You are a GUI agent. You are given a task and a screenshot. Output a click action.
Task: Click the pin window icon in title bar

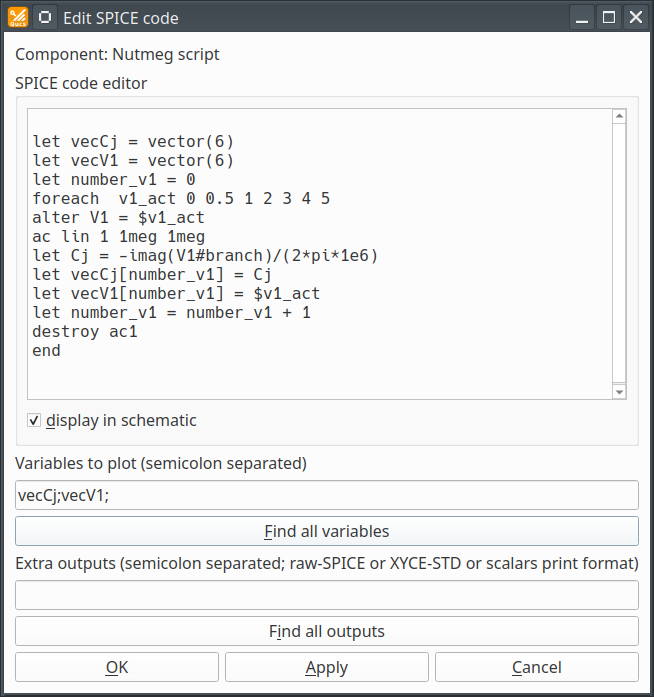coord(45,17)
